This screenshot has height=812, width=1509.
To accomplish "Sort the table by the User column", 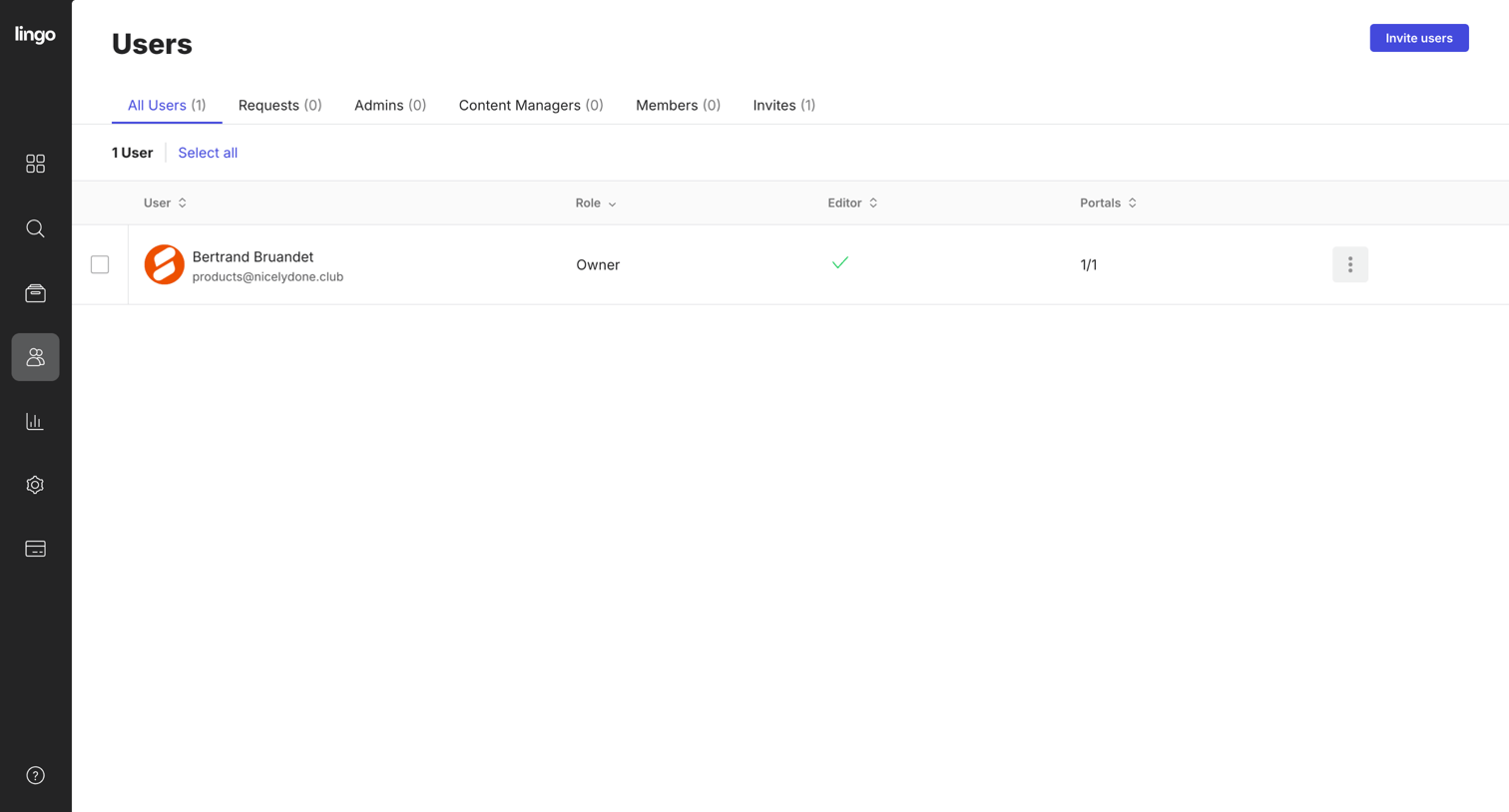I will (x=165, y=203).
